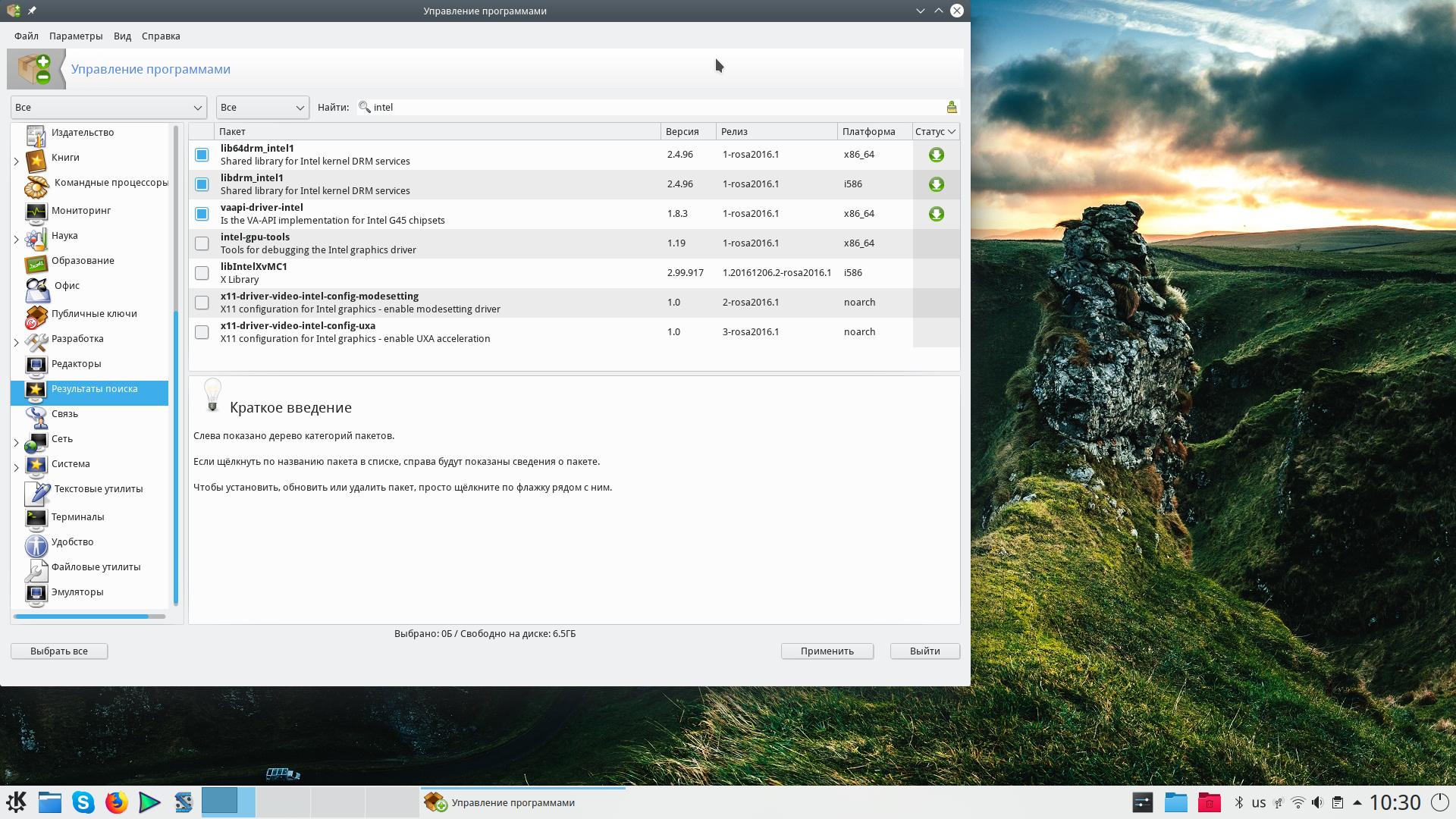Click install status icon for lib64drm_intel1
The height and width of the screenshot is (819, 1456).
click(x=936, y=155)
